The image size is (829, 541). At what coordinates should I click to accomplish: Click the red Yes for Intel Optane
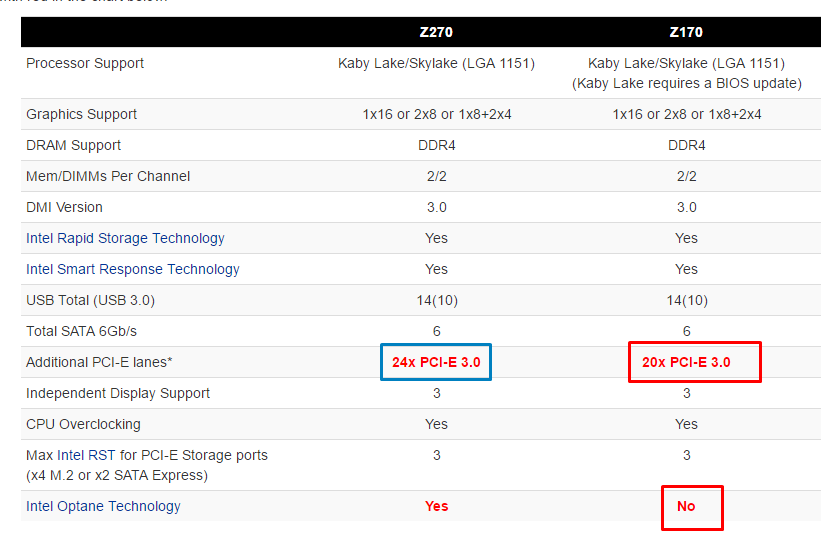pos(436,506)
